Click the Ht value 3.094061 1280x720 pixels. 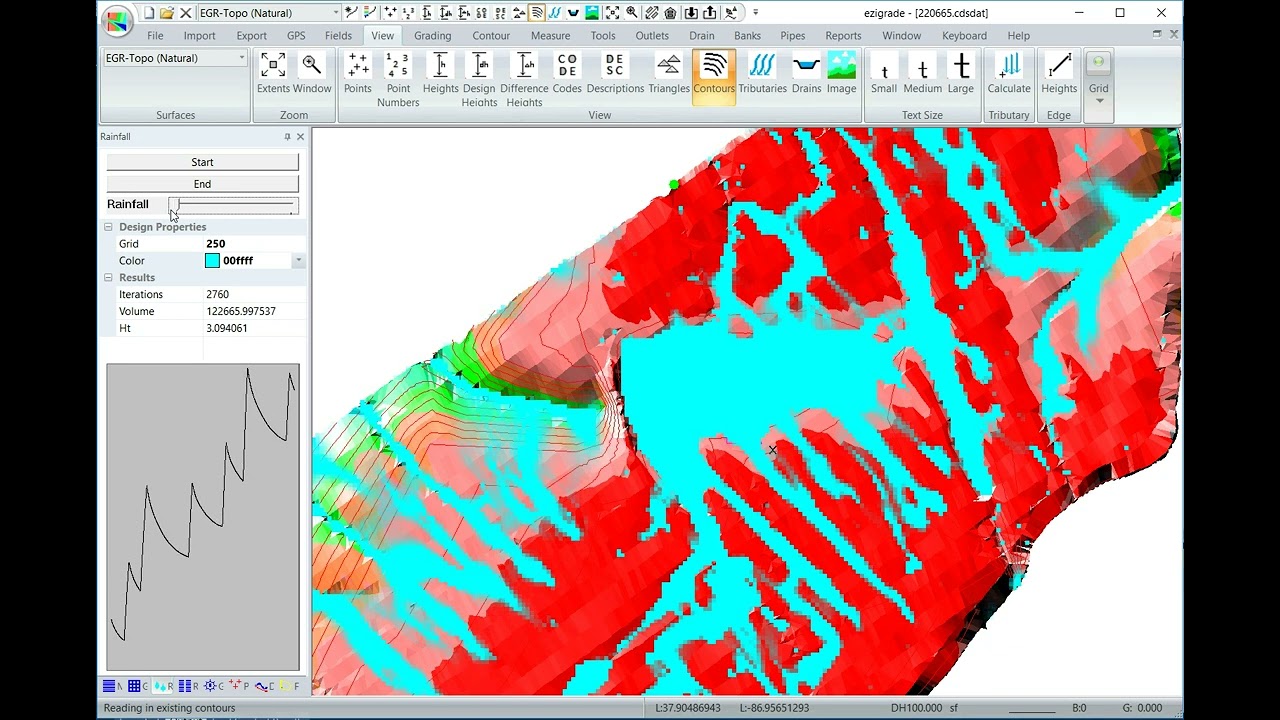tap(254, 328)
